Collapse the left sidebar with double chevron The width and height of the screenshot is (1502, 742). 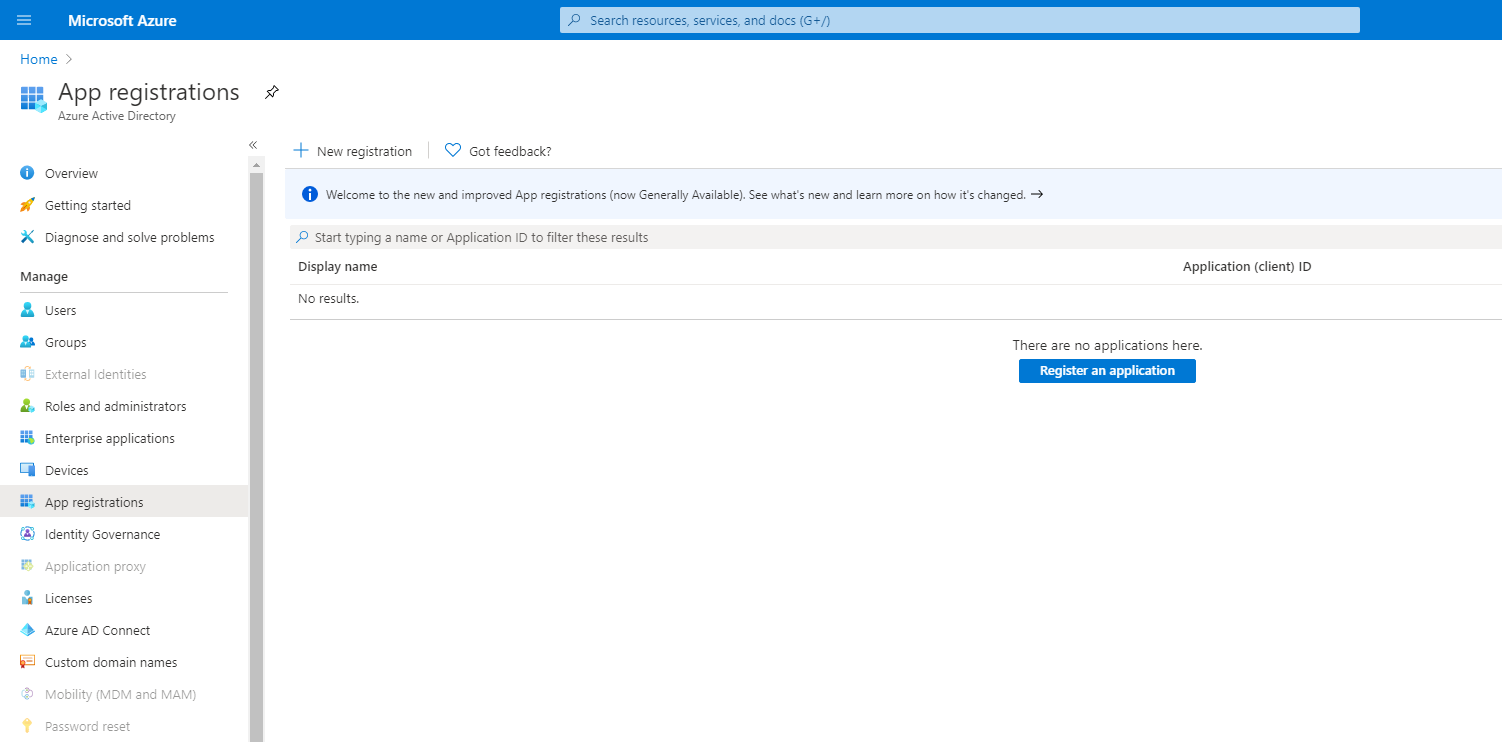(x=253, y=145)
